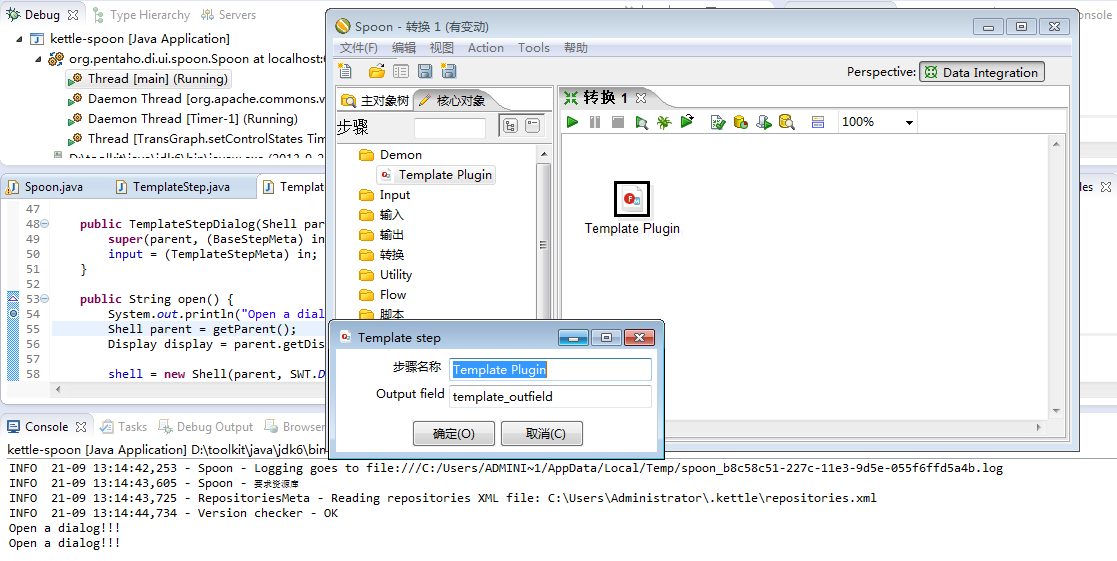This screenshot has width=1117, height=561.
Task: Expand the 输出 folder in steps tree
Action: tap(381, 234)
